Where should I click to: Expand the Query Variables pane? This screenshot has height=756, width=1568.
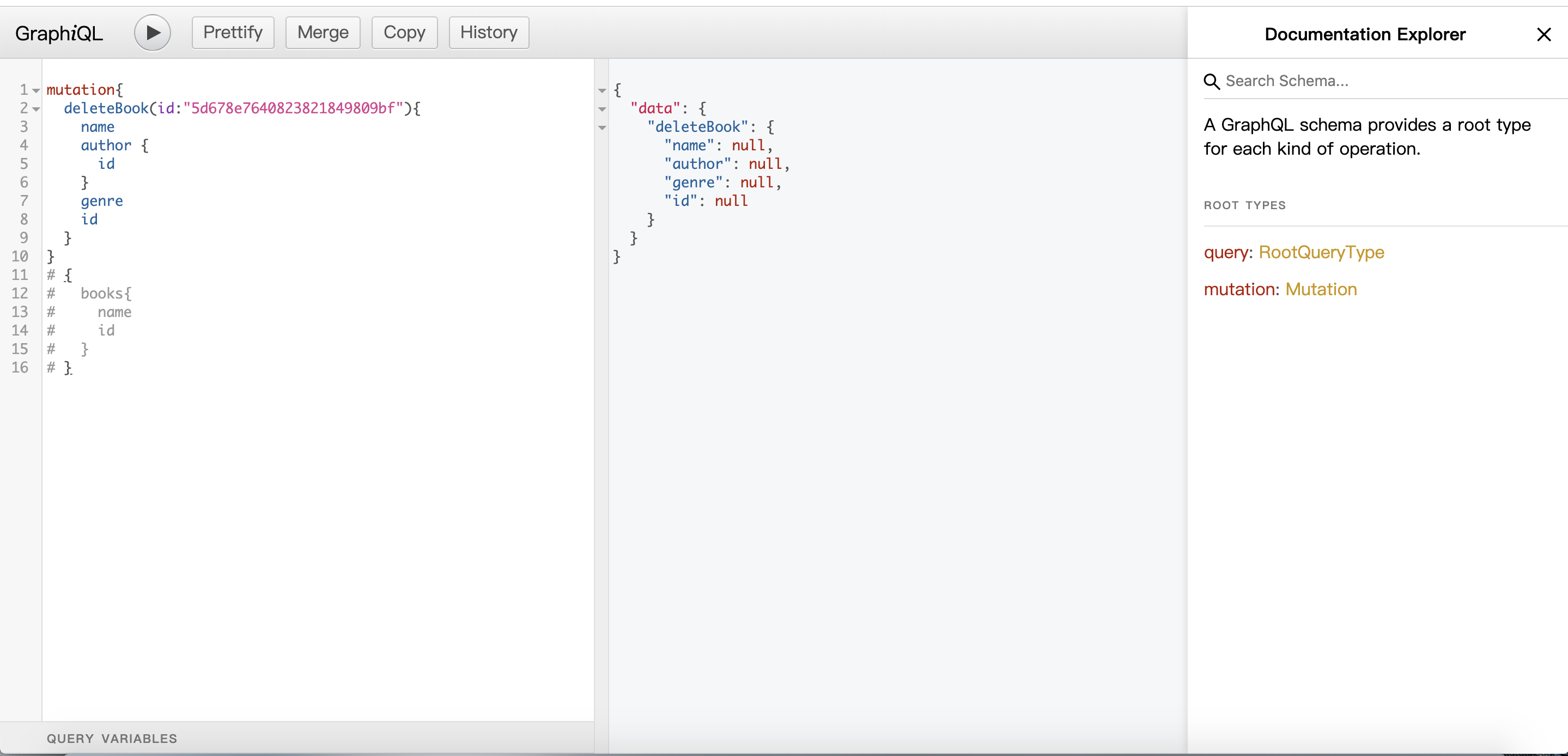coord(112,739)
